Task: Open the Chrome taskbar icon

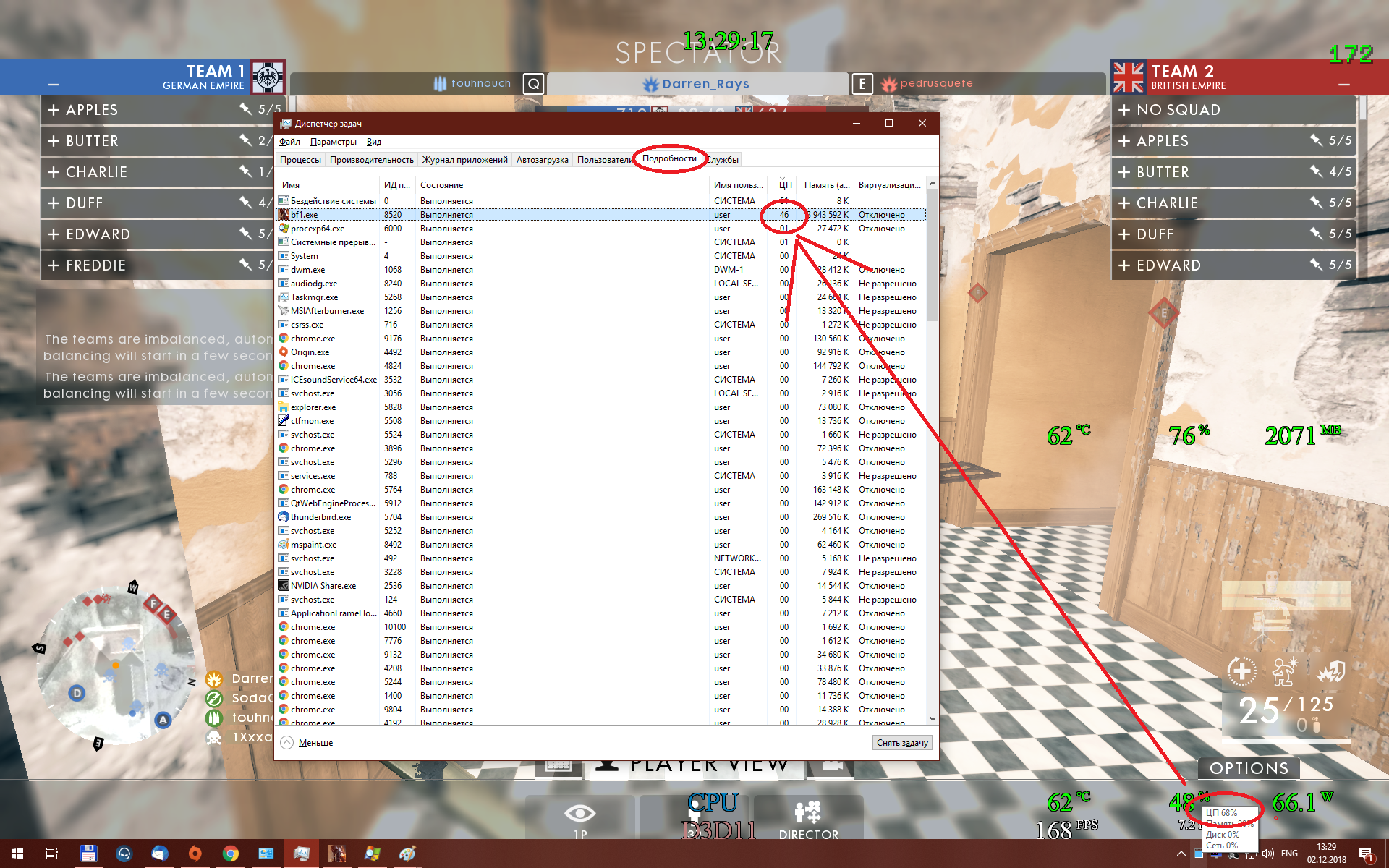Action: coord(230,854)
